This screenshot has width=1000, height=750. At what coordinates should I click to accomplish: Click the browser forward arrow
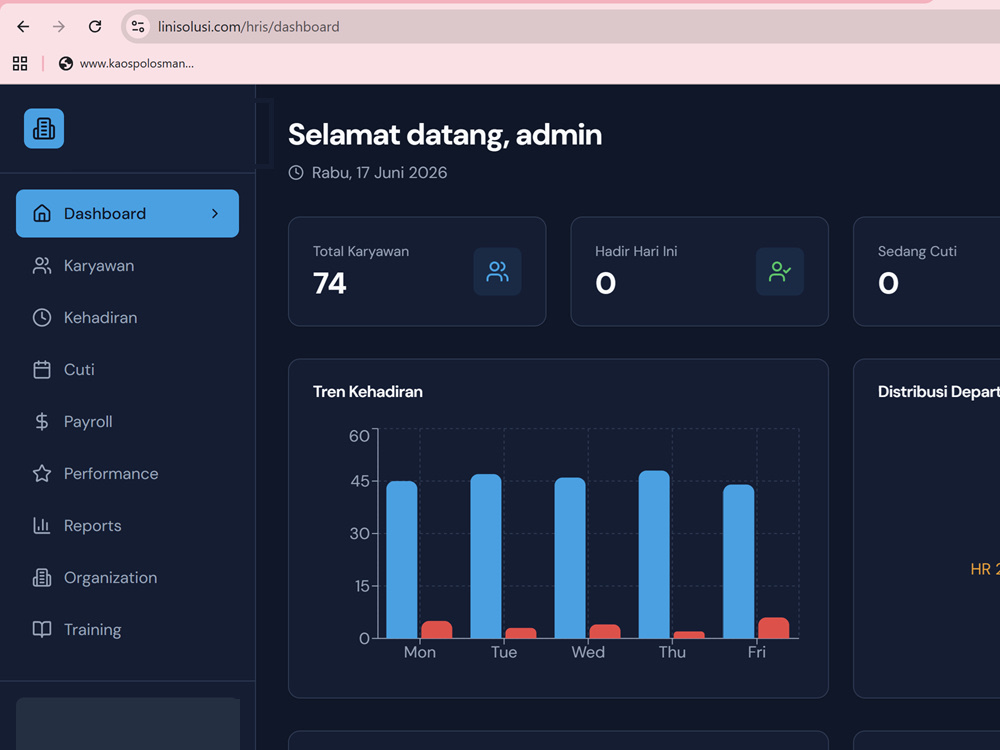tap(59, 27)
